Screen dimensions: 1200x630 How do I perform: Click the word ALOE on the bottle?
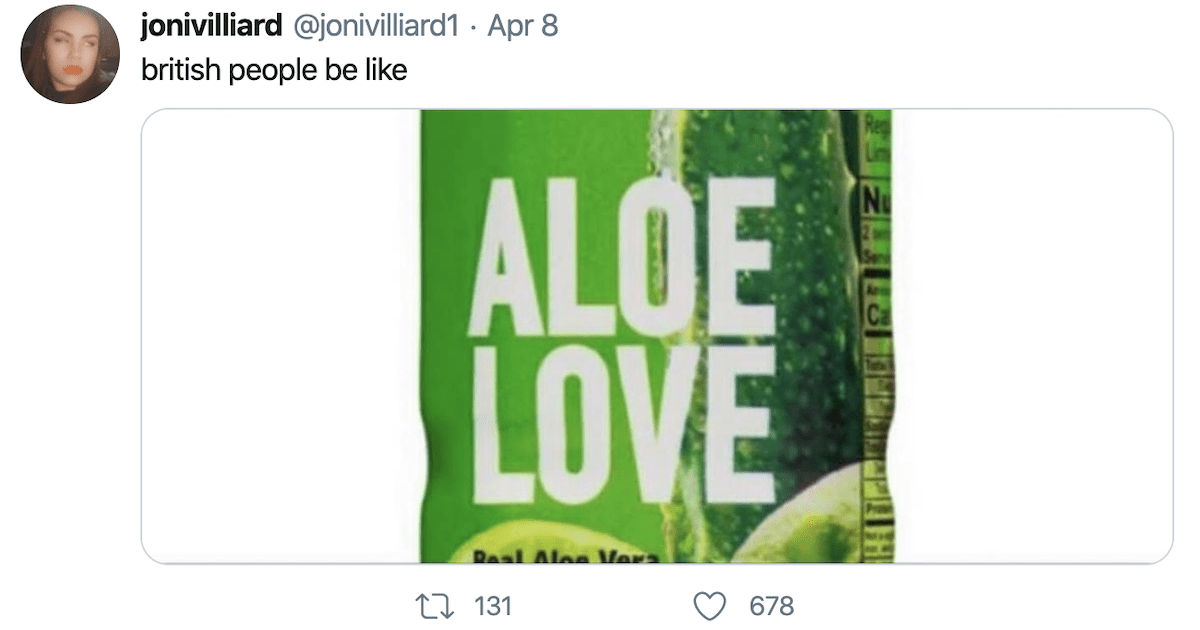(x=622, y=257)
